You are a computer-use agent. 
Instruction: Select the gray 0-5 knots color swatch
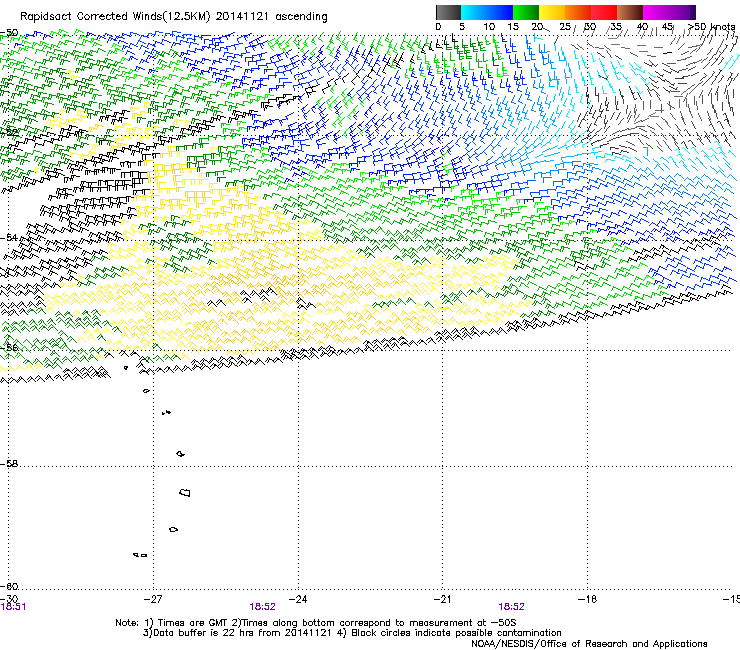(448, 12)
